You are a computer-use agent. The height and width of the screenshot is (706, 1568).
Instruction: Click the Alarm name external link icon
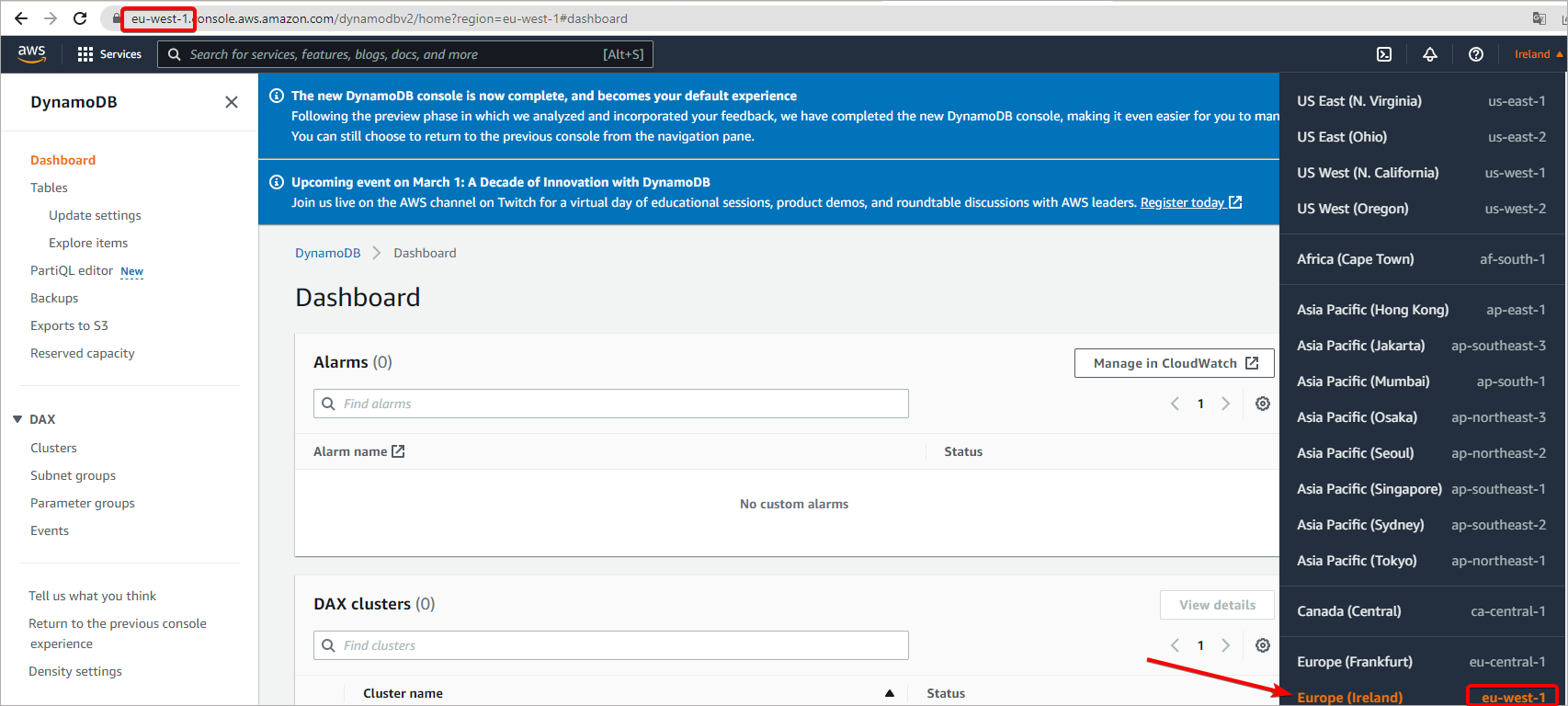(x=398, y=451)
